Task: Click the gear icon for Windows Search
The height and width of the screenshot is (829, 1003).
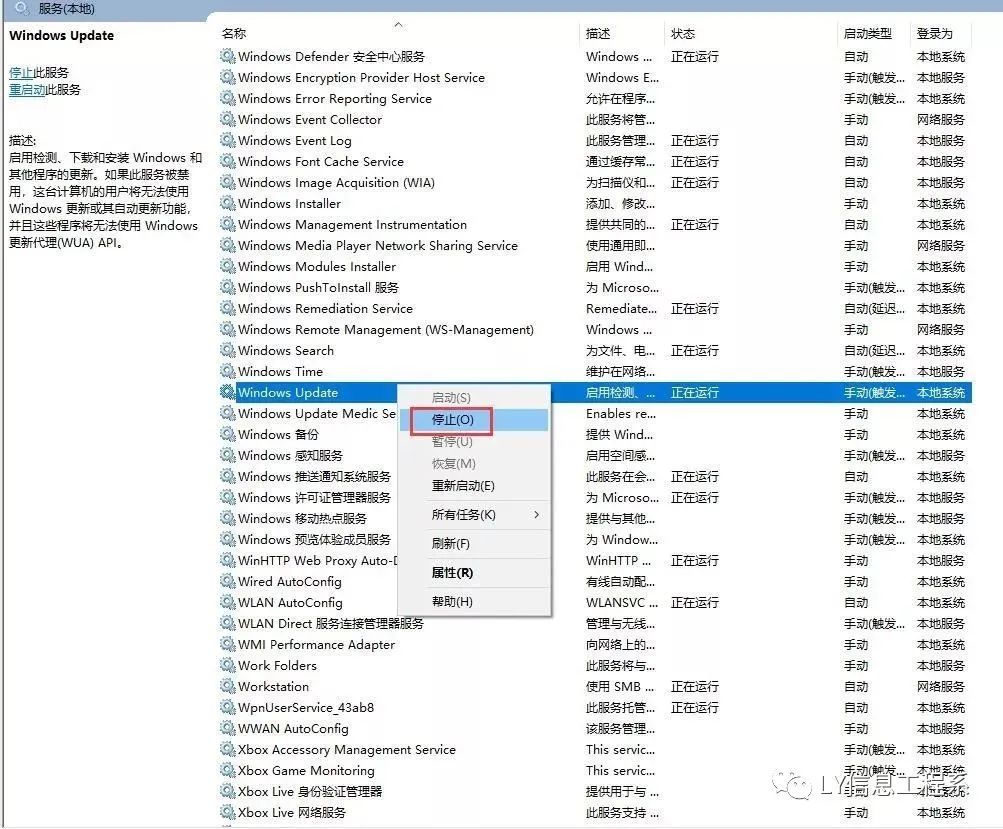Action: [227, 351]
